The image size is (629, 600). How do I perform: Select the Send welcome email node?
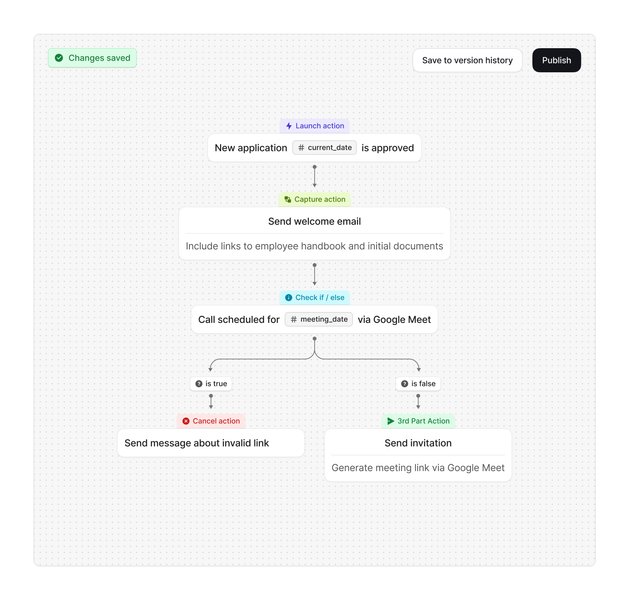pos(314,233)
